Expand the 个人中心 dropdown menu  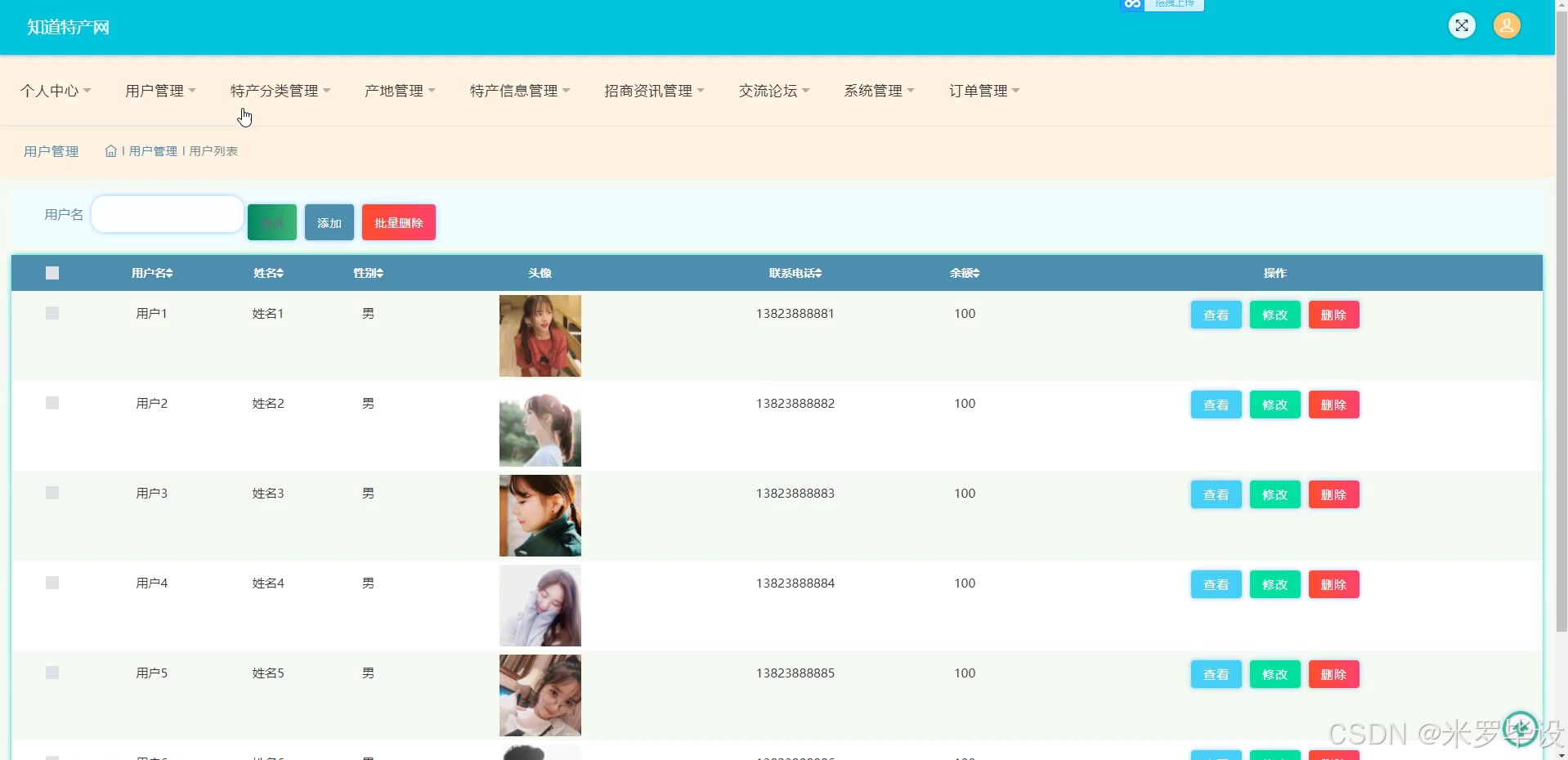point(56,91)
